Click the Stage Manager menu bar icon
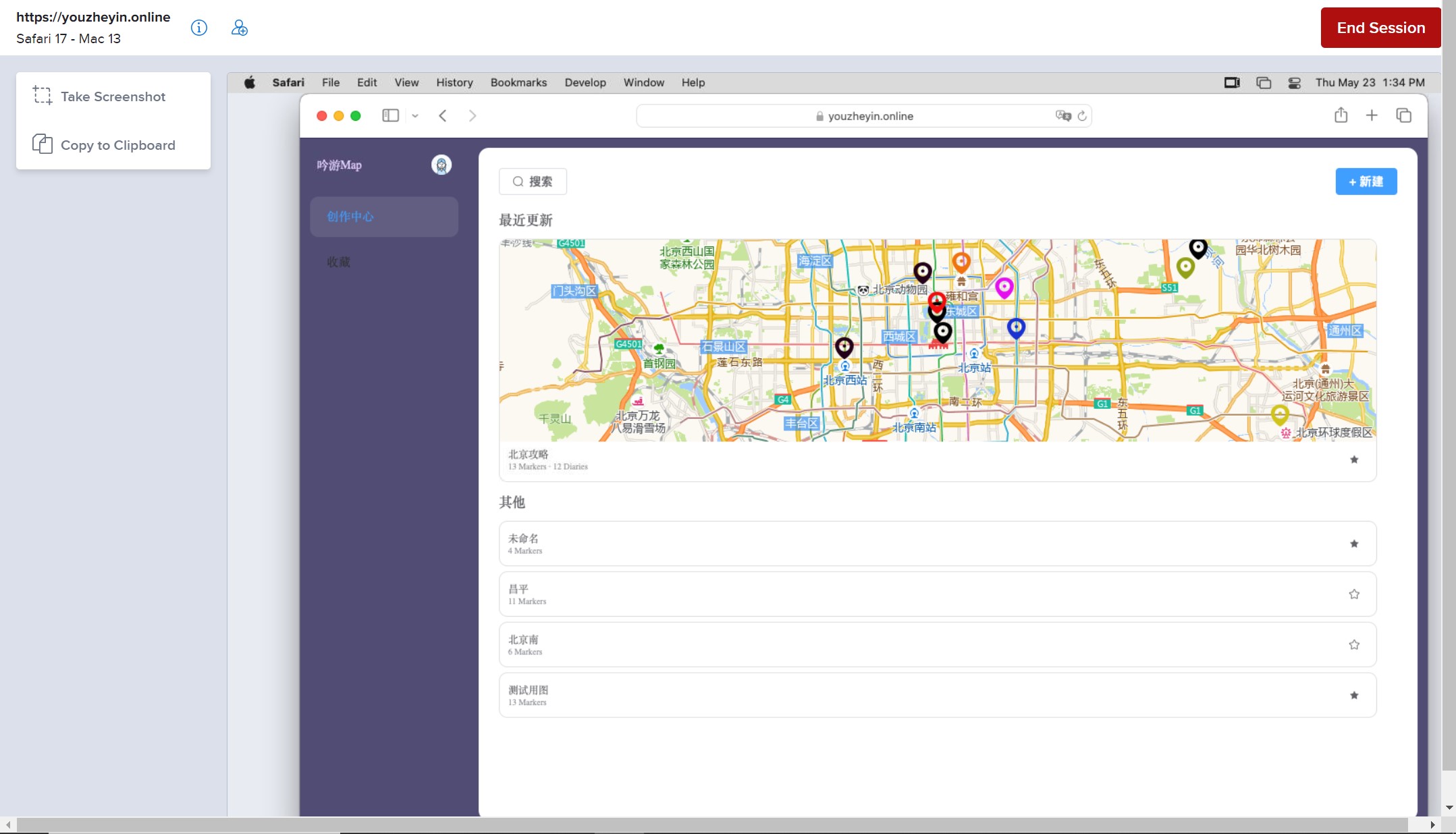This screenshot has height=834, width=1456. 1264,82
